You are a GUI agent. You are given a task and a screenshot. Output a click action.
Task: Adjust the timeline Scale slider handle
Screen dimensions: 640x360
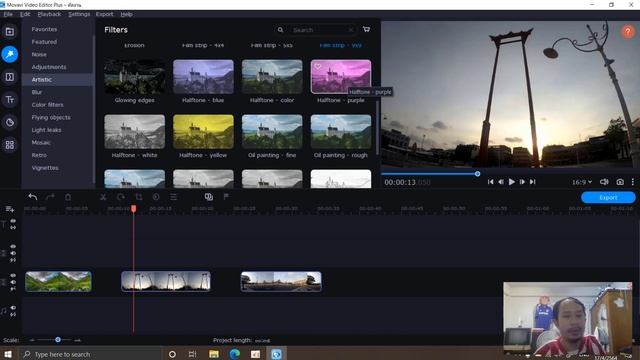point(58,340)
